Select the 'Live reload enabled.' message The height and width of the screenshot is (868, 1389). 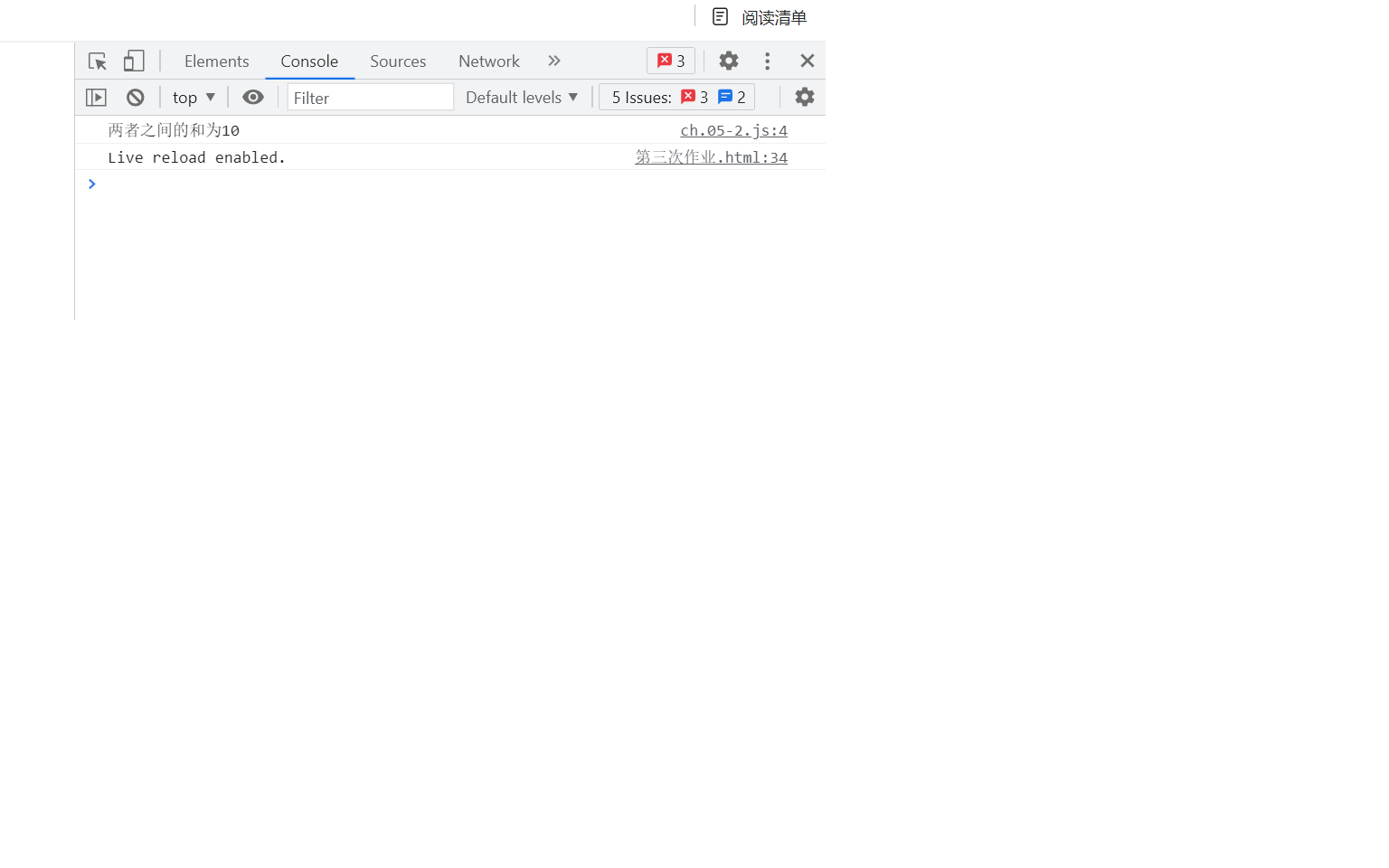[x=196, y=157]
